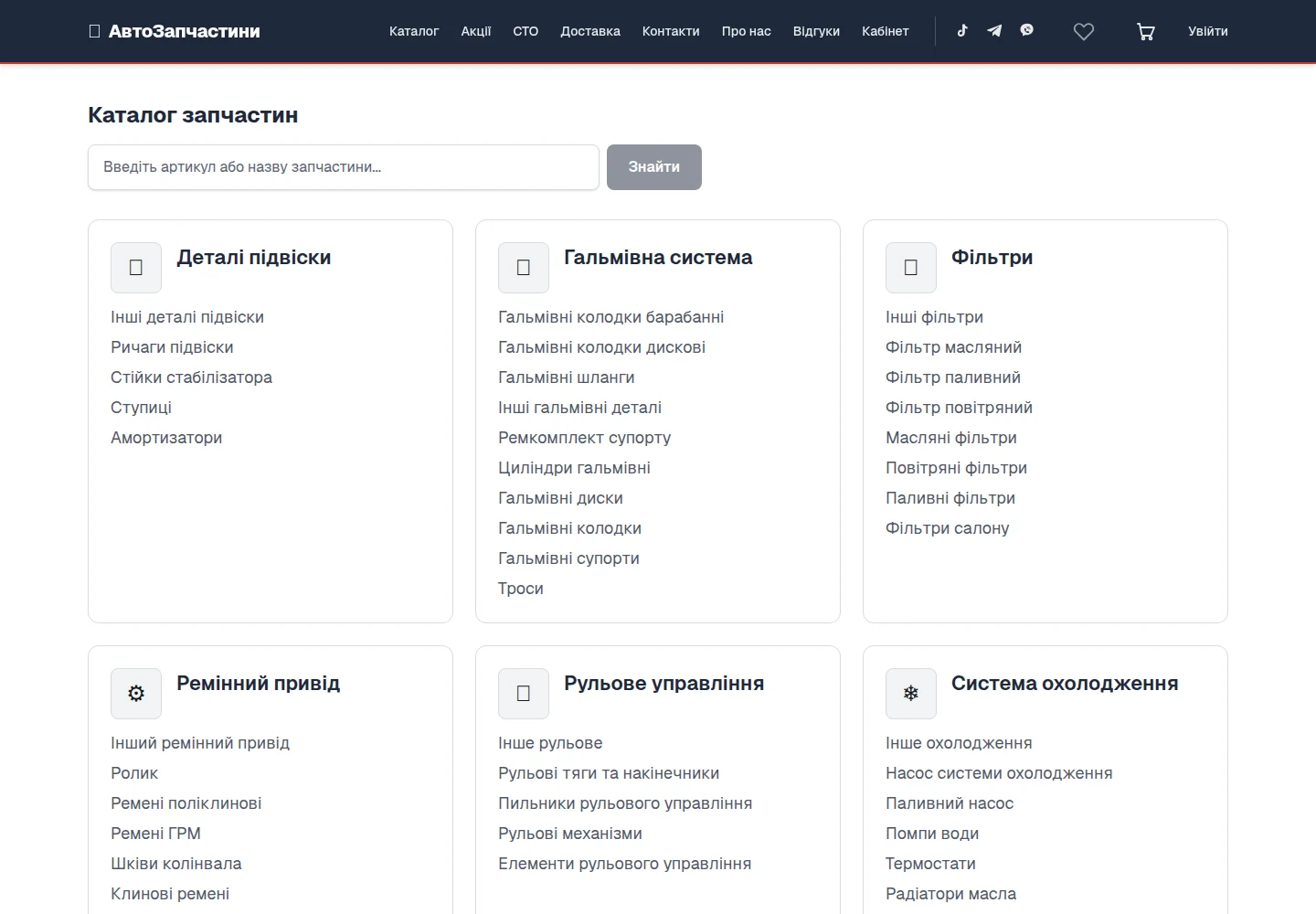
Task: Select the Ремені ГРМ link
Action: point(155,834)
